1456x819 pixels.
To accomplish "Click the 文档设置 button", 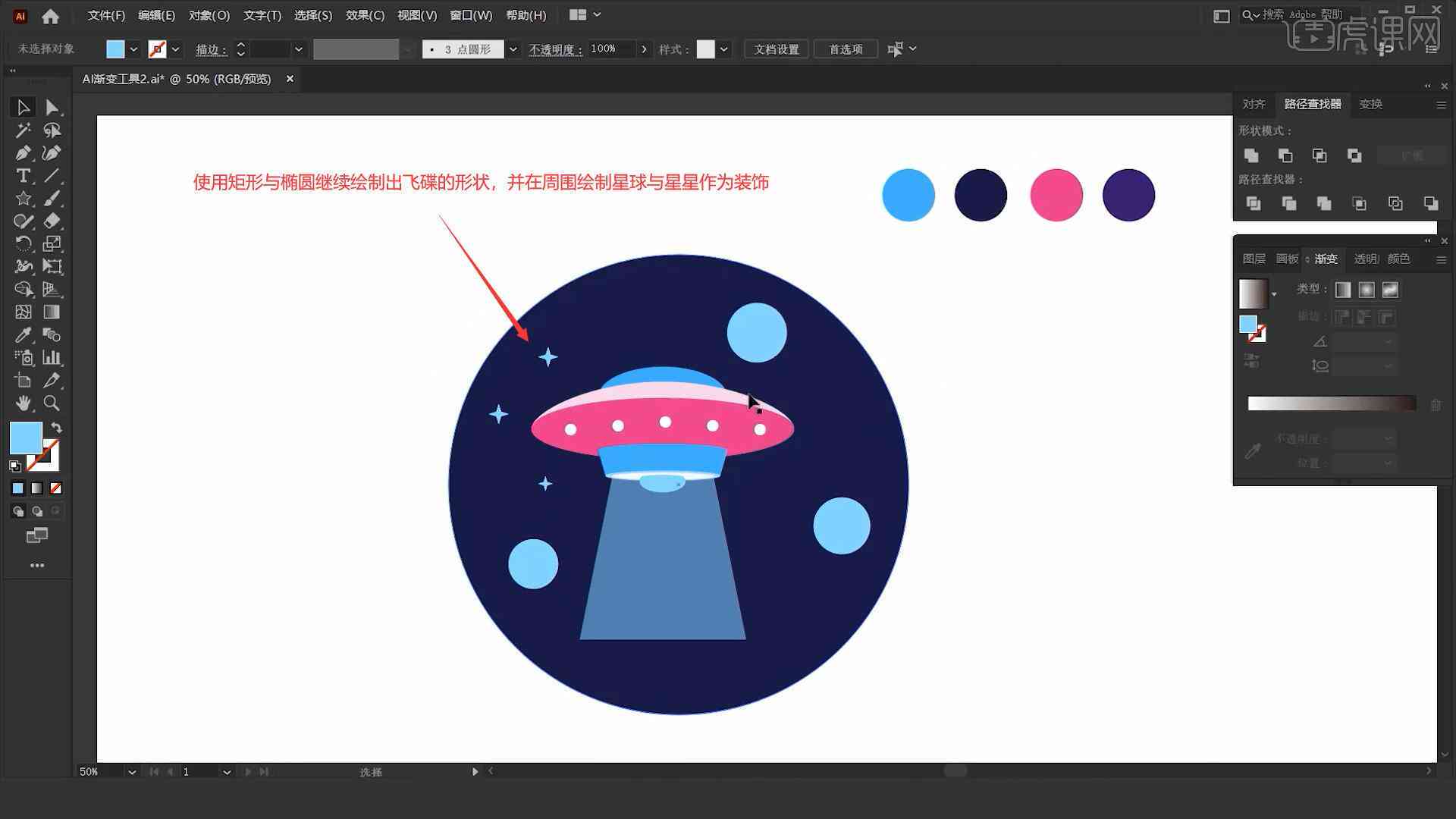I will pos(779,49).
